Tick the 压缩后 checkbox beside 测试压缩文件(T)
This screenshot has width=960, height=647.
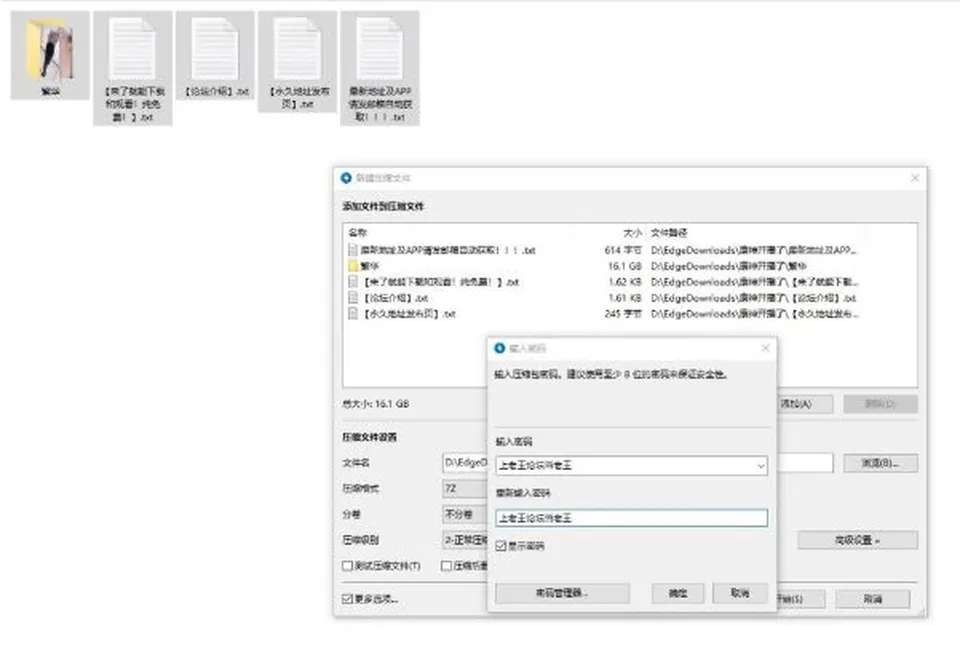coord(446,566)
